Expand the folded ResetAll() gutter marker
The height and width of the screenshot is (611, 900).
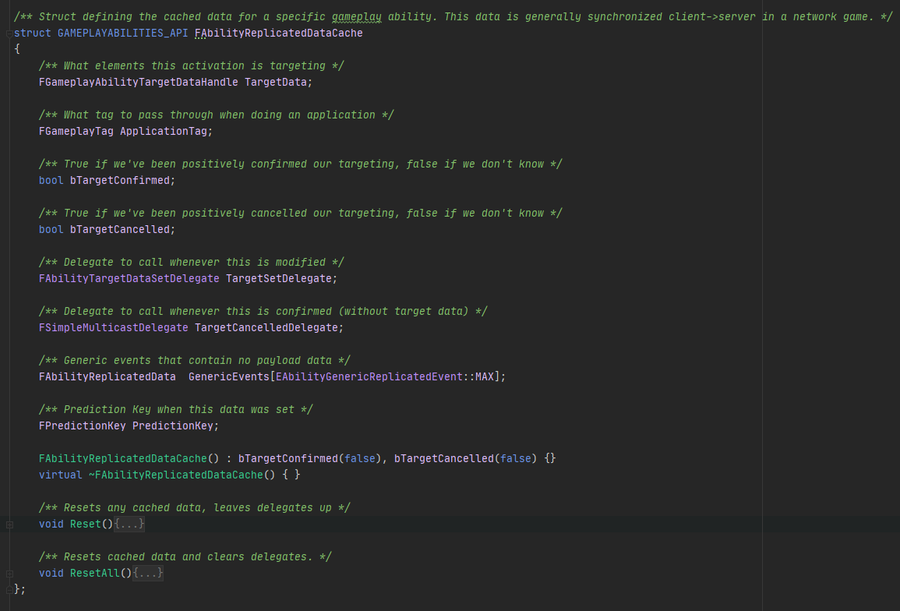tap(9, 574)
